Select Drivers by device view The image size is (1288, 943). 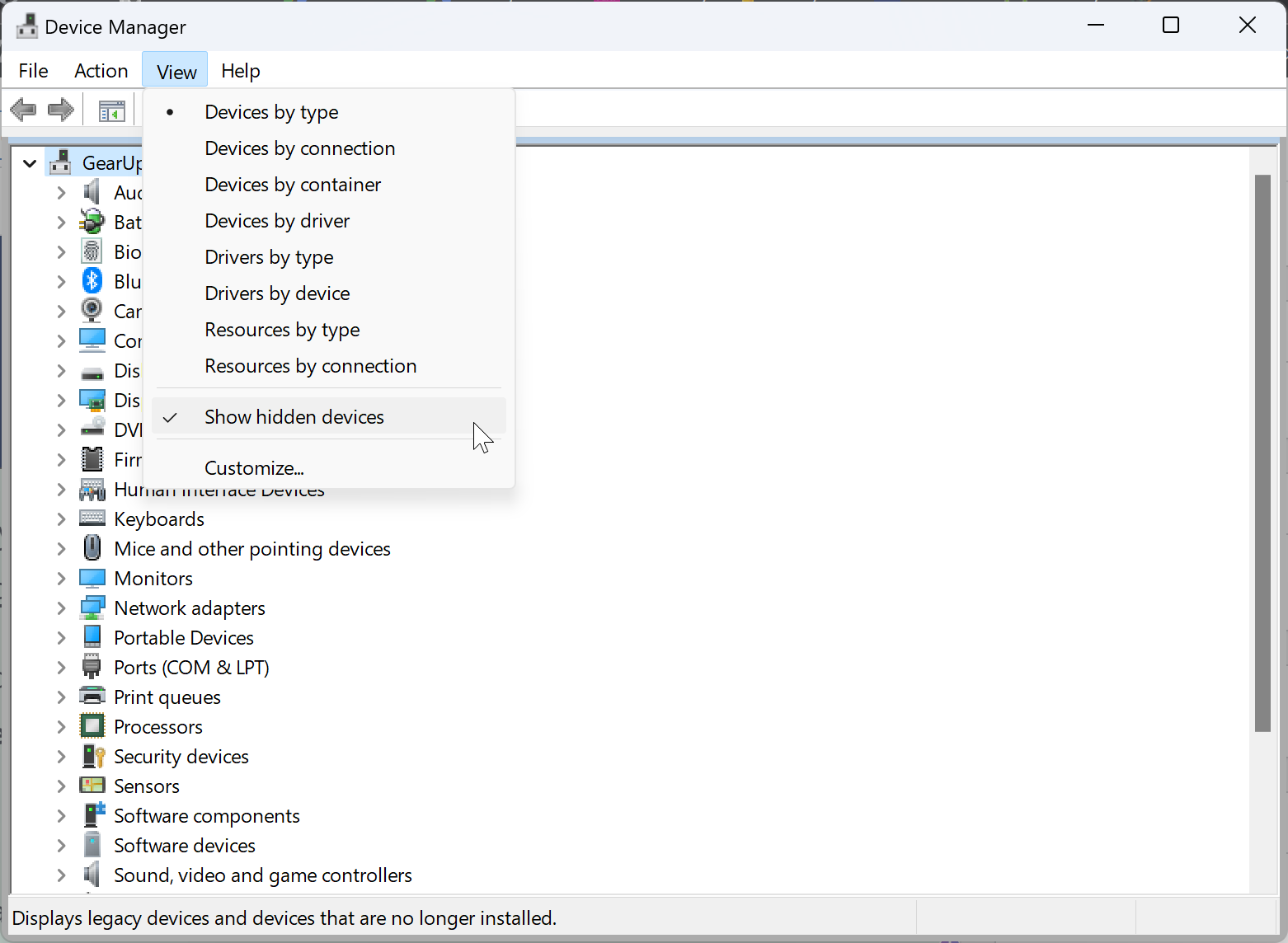(329, 293)
